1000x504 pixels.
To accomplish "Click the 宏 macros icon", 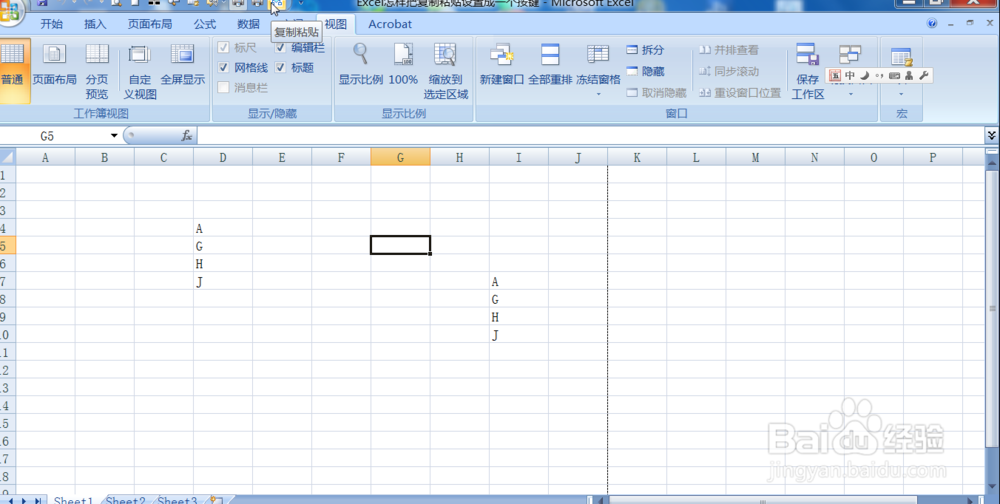I will 901,57.
